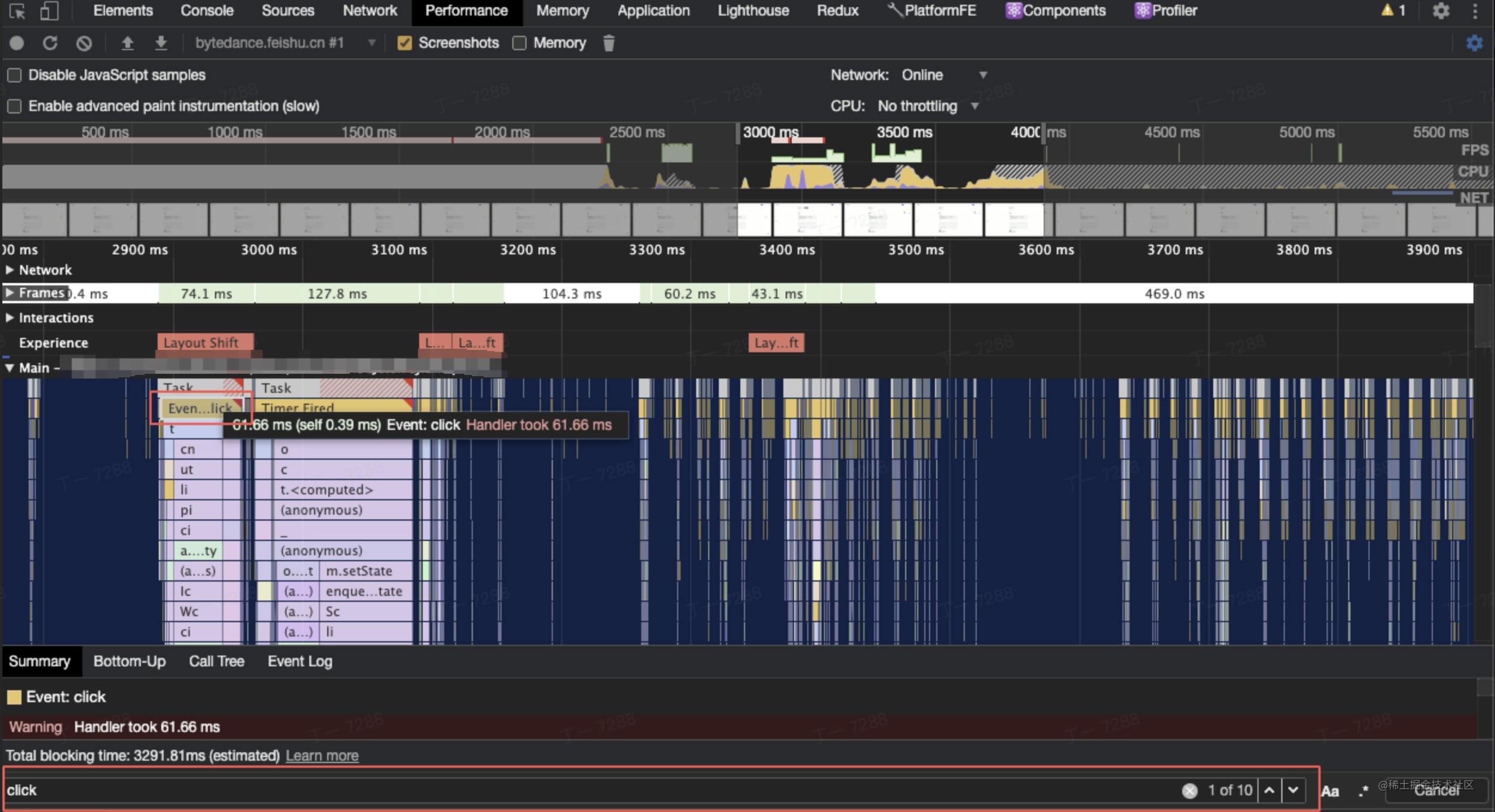Viewport: 1495px width, 812px height.
Task: Activate the inspect element picker icon
Action: pos(17,11)
